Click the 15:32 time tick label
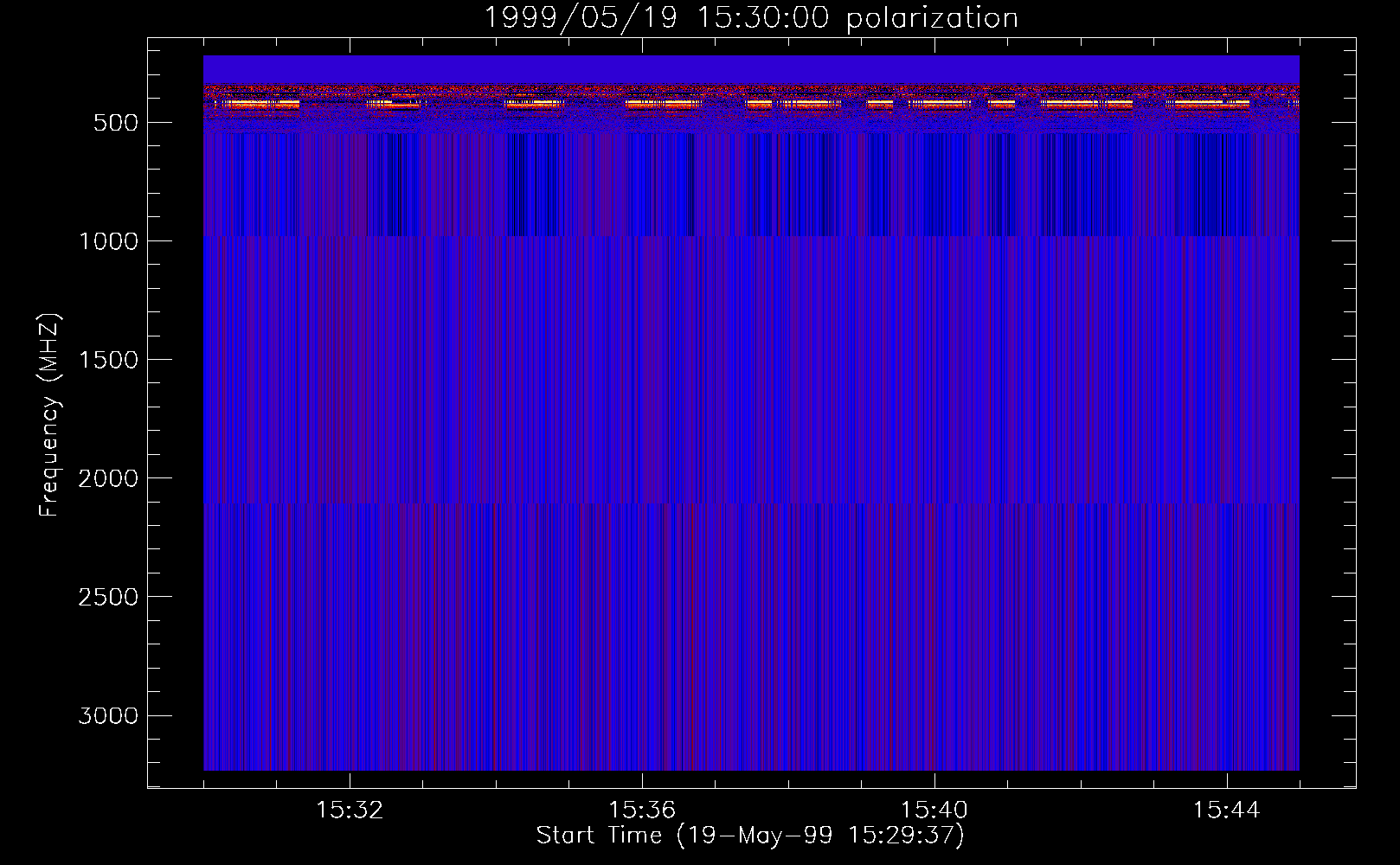1400x865 pixels. 350,811
